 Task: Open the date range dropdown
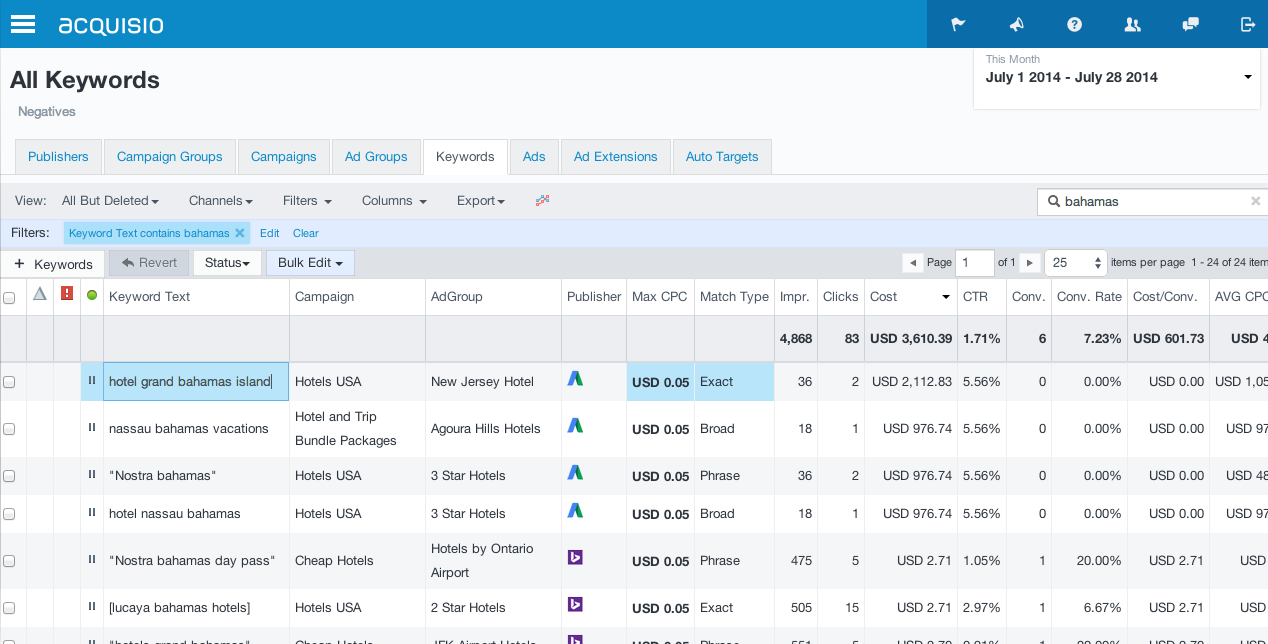tap(1116, 77)
